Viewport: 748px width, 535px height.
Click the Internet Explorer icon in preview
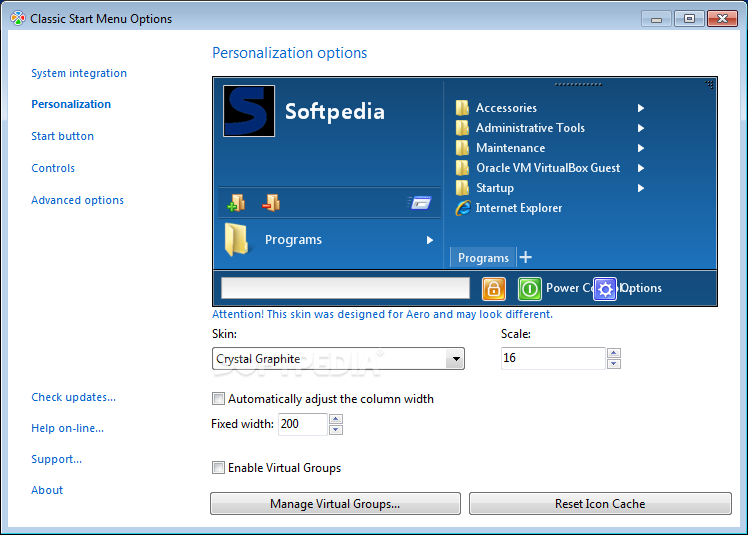click(463, 208)
